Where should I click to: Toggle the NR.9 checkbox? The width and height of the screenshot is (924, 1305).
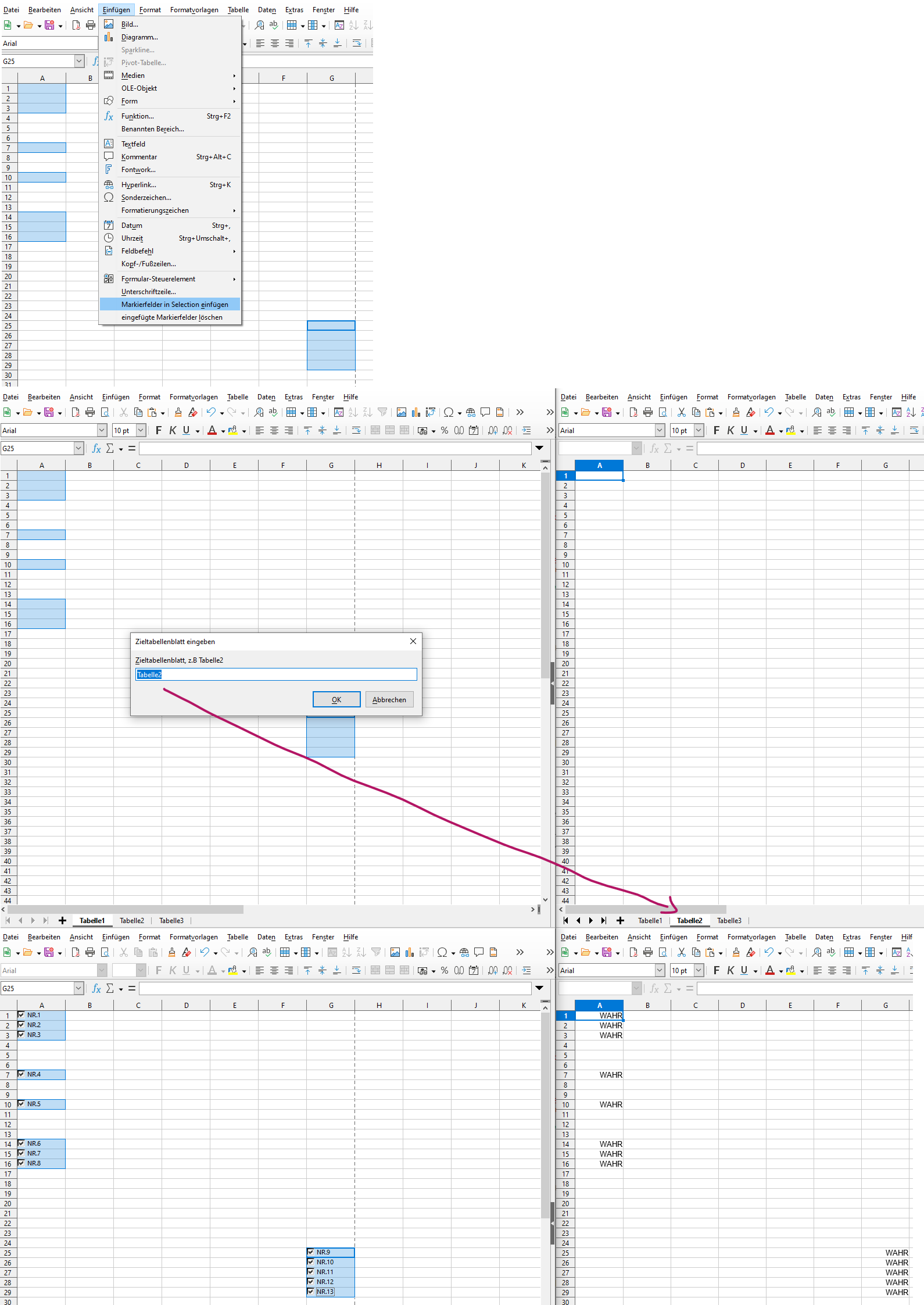pyautogui.click(x=311, y=1252)
